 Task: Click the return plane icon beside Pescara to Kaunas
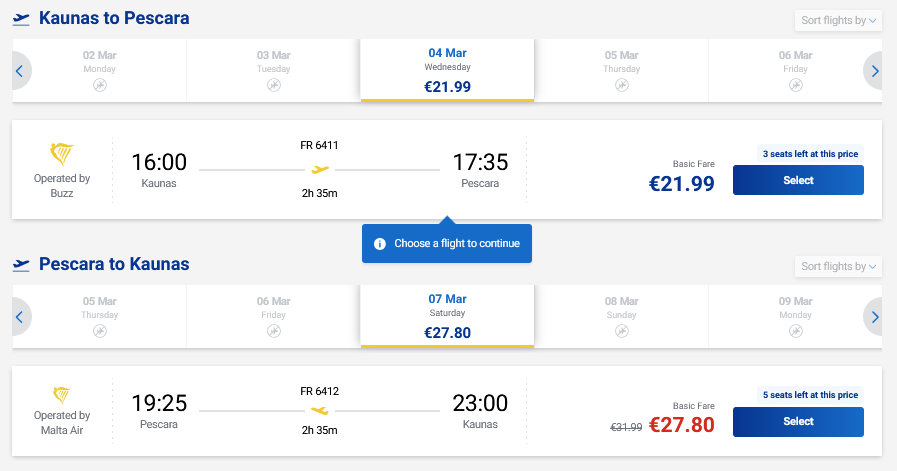click(x=21, y=265)
